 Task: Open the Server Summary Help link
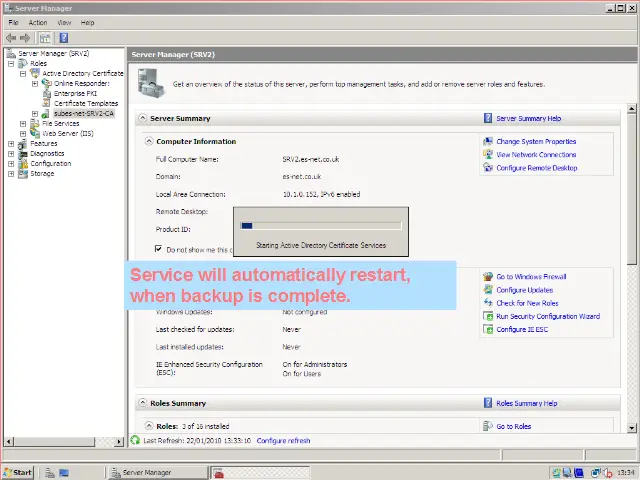529,118
